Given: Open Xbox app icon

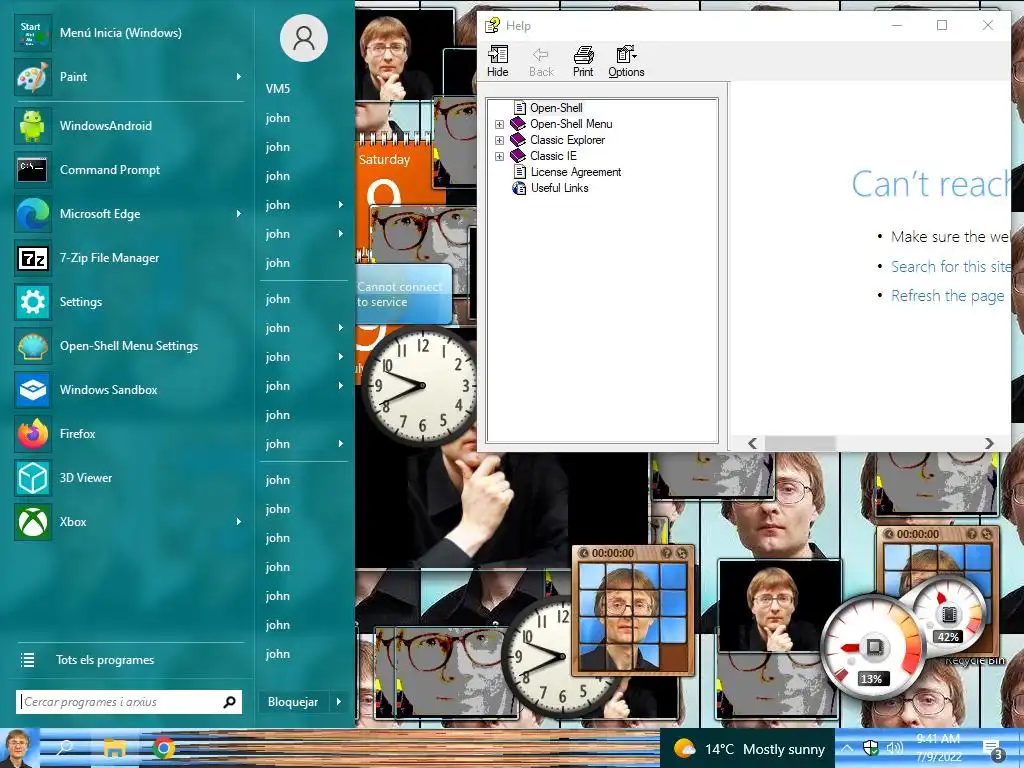Looking at the screenshot, I should (32, 522).
